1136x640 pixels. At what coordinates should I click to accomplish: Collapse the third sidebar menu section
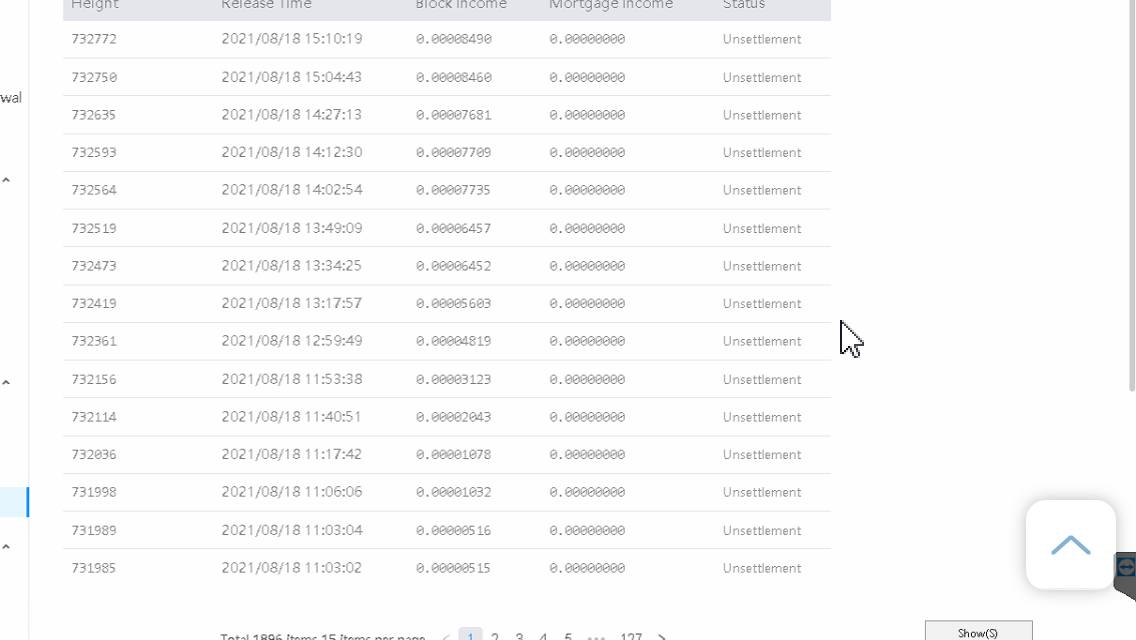click(x=6, y=547)
